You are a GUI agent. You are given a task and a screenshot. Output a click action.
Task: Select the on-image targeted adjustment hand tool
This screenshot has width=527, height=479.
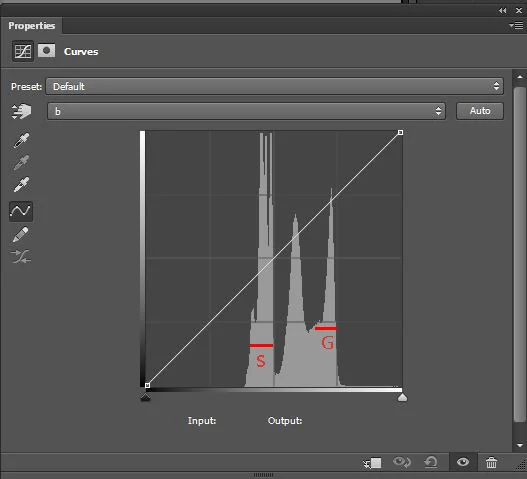point(21,111)
